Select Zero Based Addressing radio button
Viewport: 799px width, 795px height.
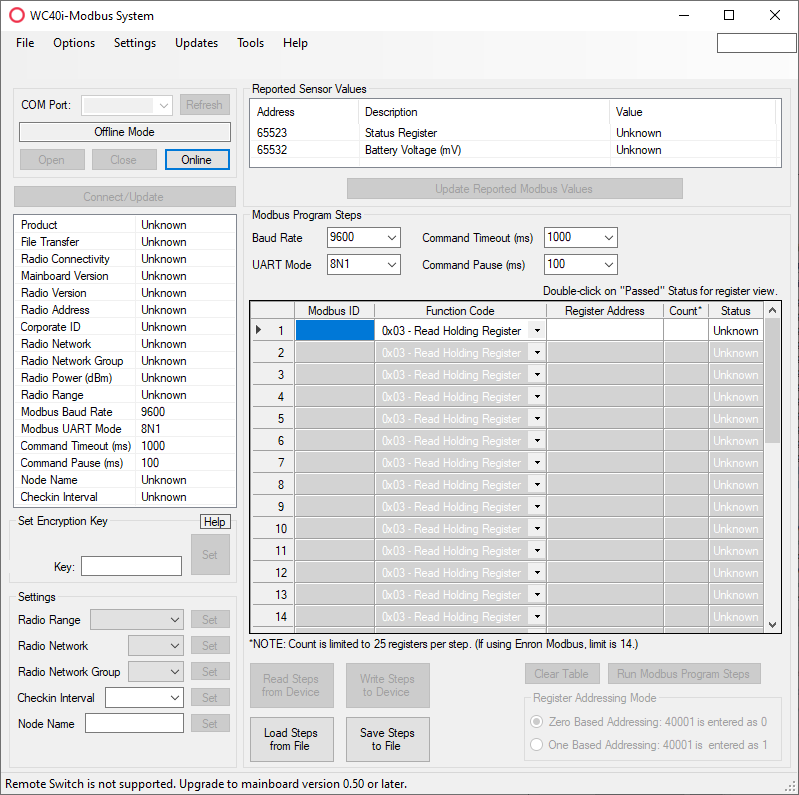537,722
